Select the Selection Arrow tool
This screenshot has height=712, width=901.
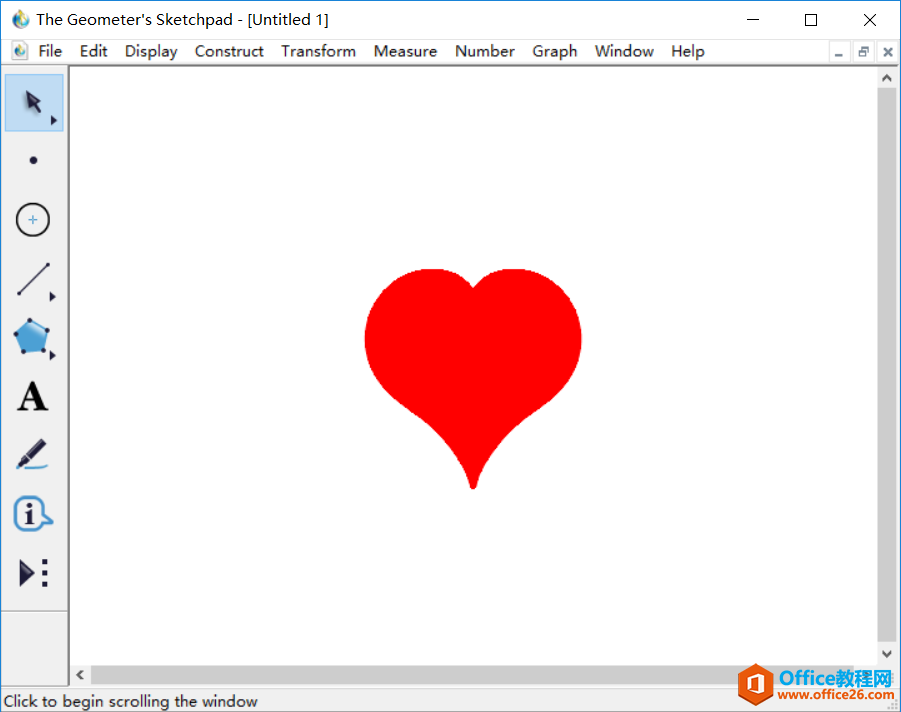tap(33, 102)
